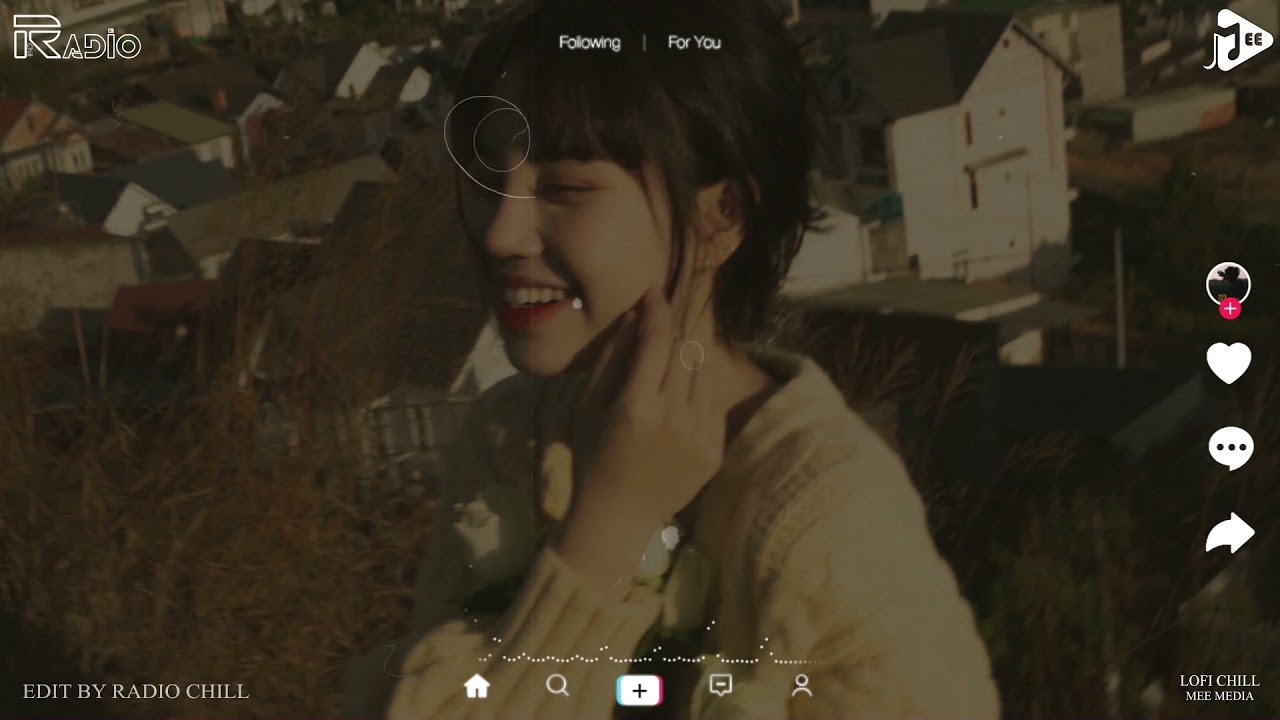Click the LOFI CHILL label

tap(1219, 681)
